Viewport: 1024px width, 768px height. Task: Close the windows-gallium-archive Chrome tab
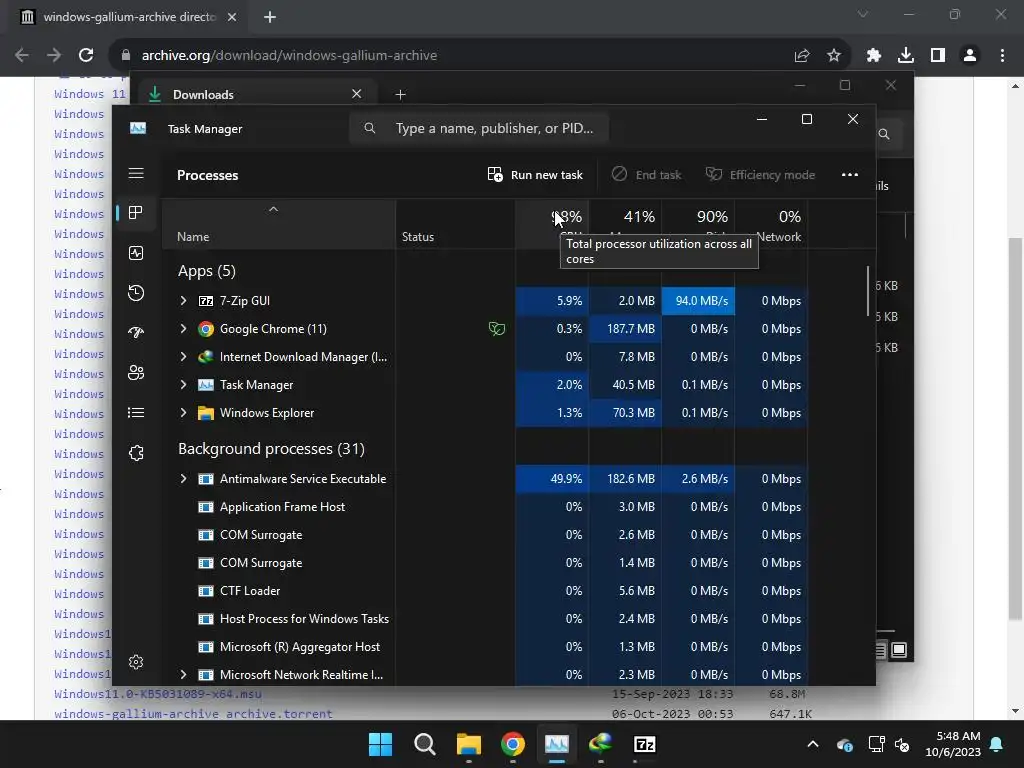tap(232, 17)
